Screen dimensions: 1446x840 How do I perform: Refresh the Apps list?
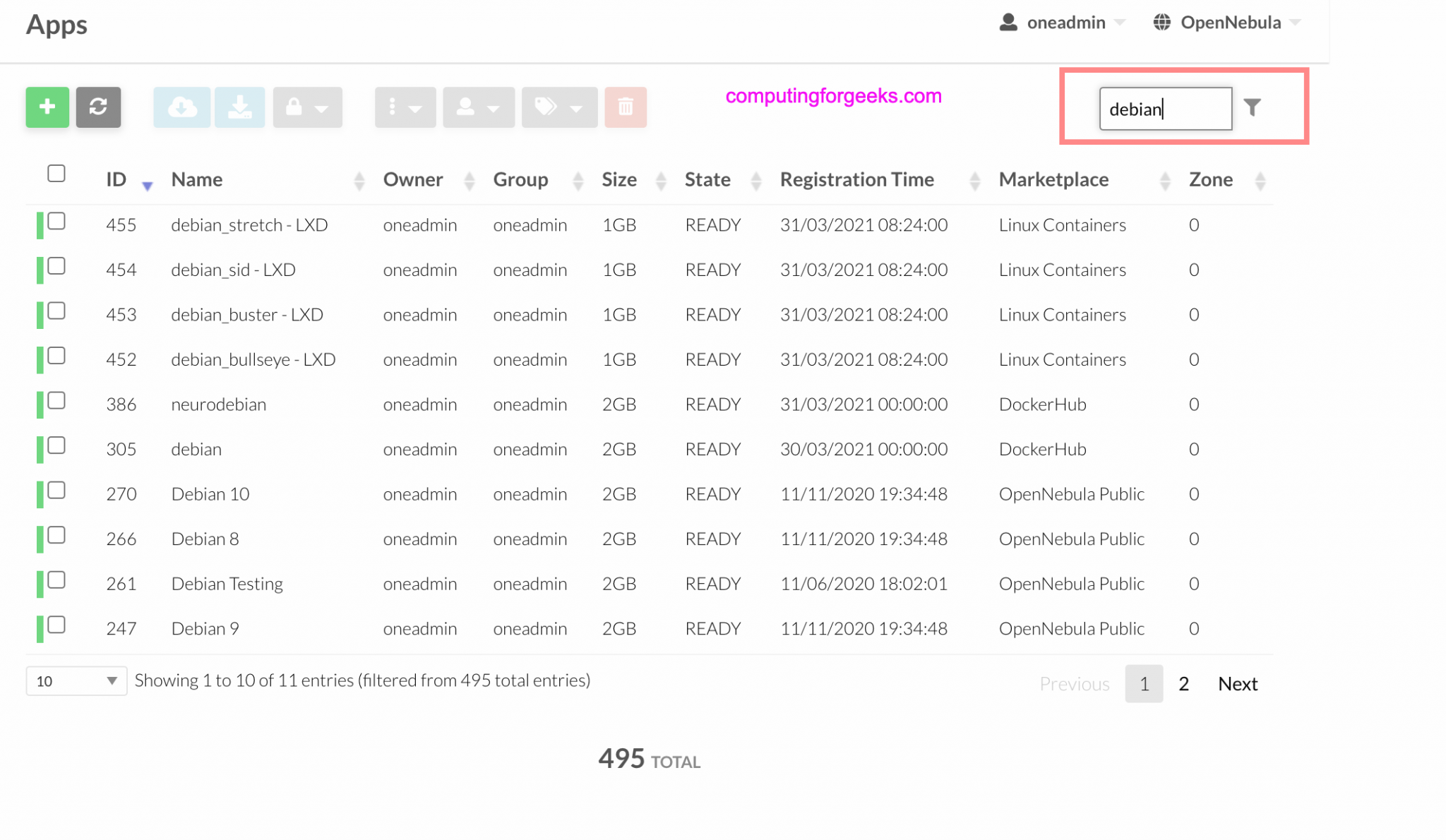point(98,107)
